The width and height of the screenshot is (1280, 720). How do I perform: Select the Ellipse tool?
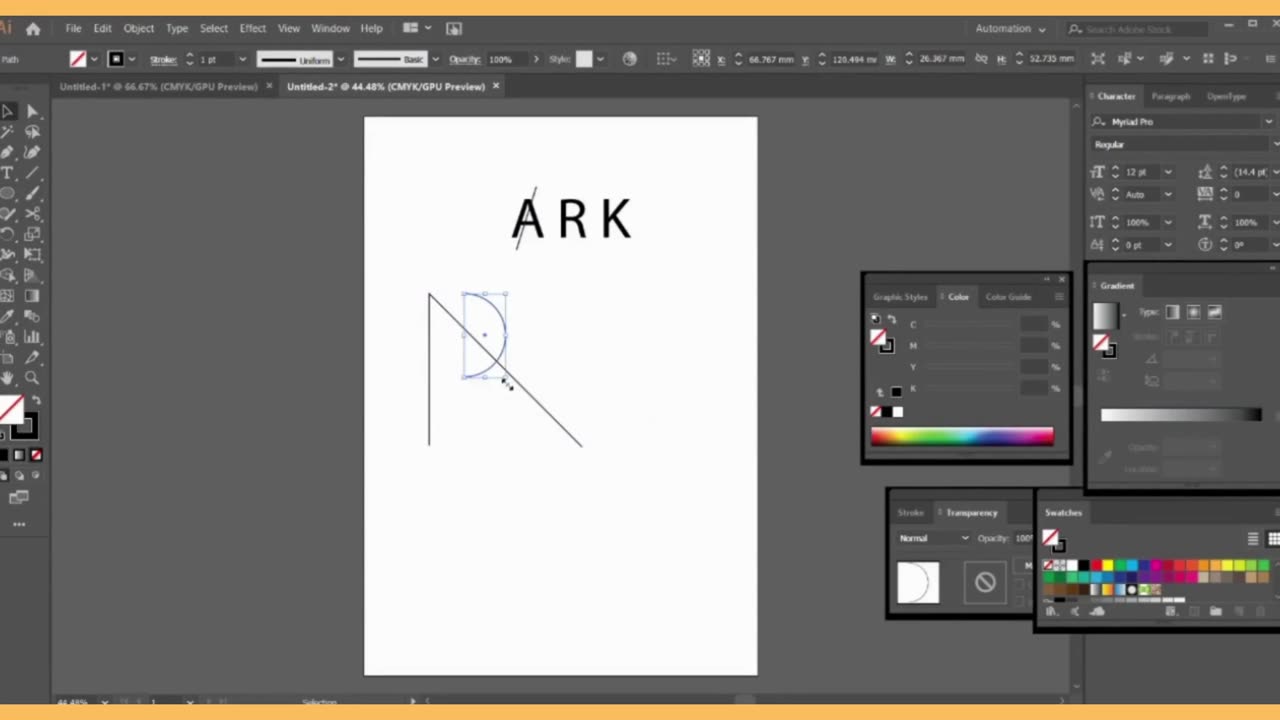click(8, 193)
